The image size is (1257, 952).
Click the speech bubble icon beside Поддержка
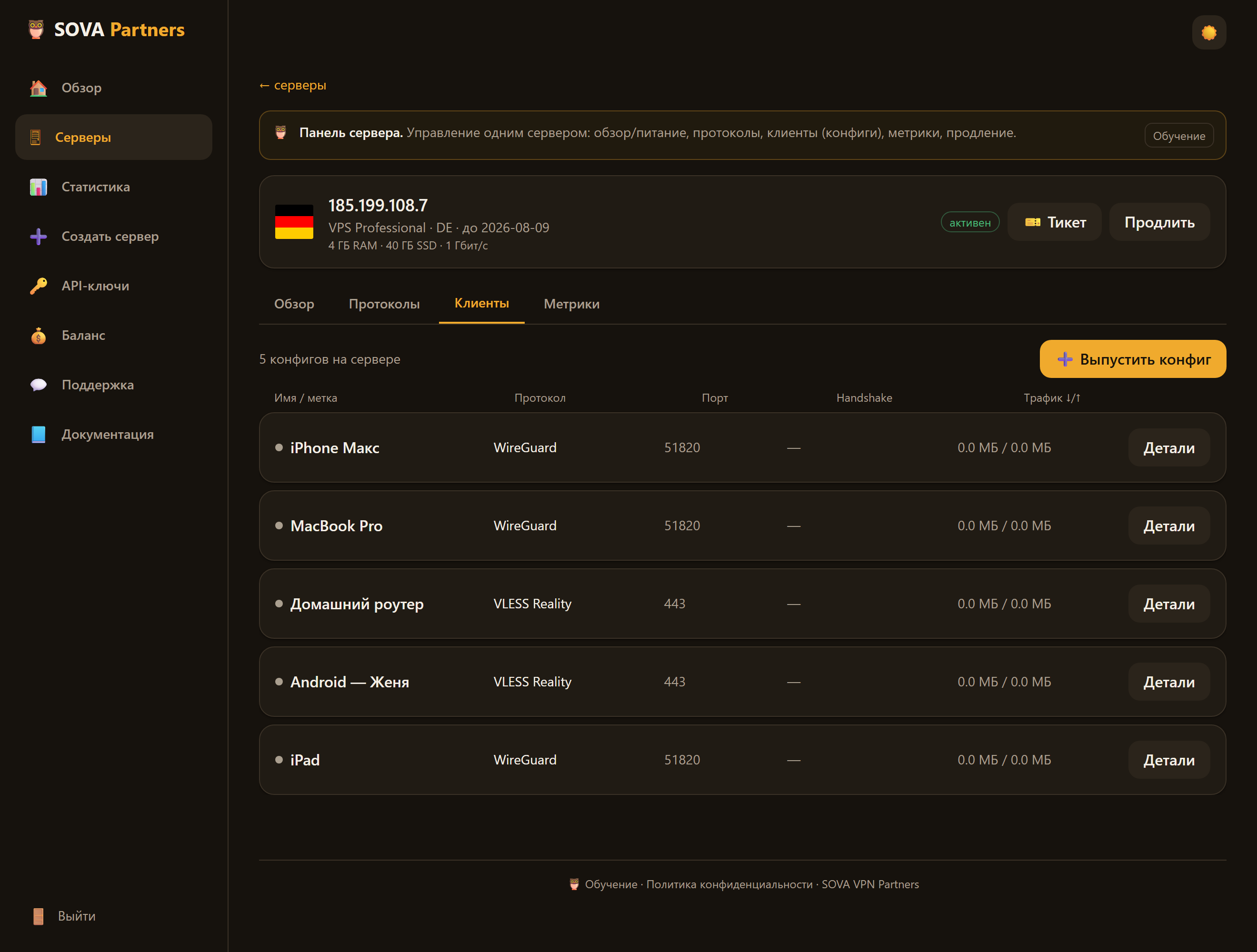click(x=38, y=385)
